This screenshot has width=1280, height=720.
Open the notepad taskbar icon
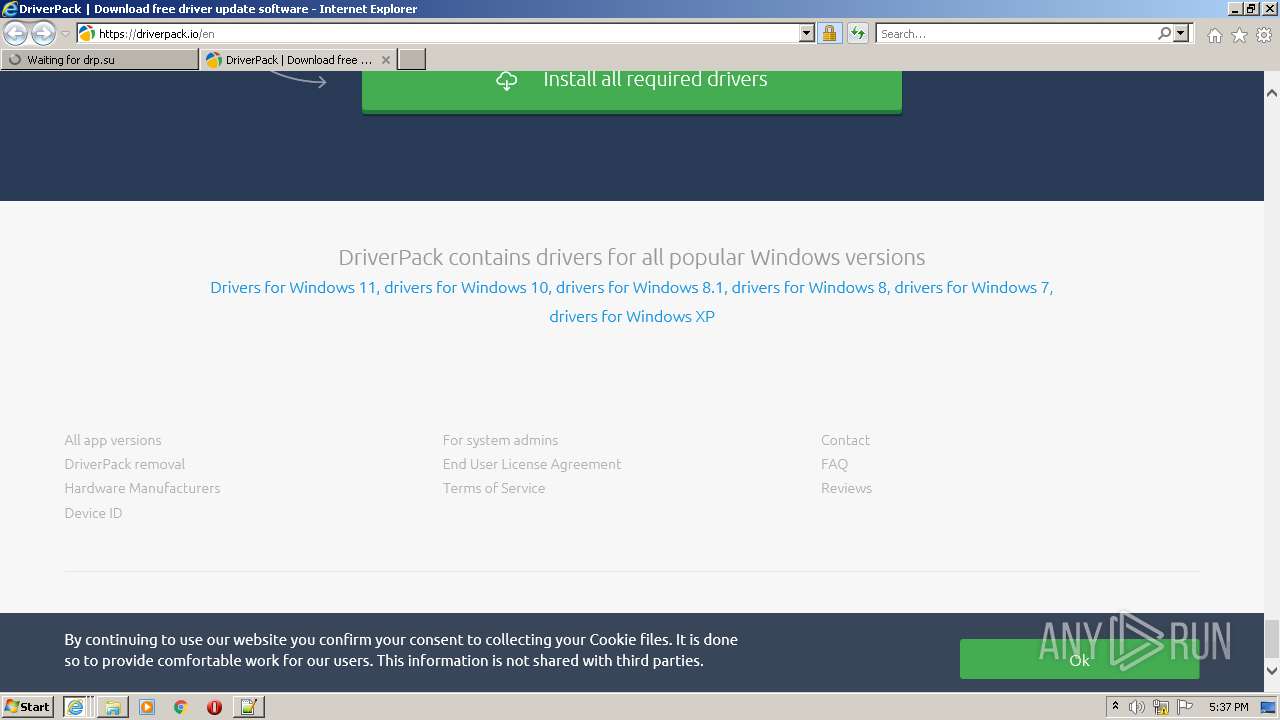[x=248, y=707]
